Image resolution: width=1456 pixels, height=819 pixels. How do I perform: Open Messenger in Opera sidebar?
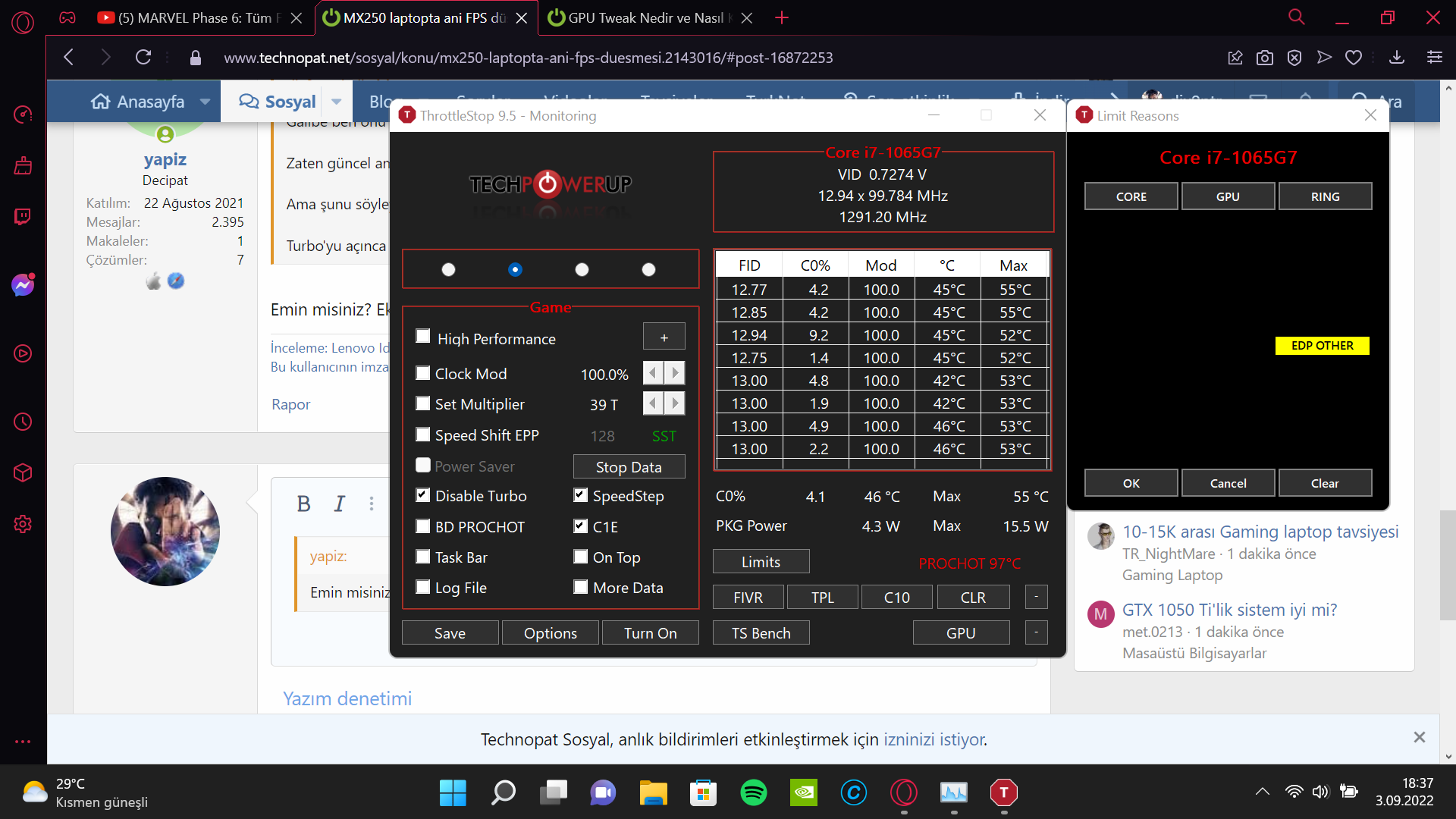tap(23, 285)
